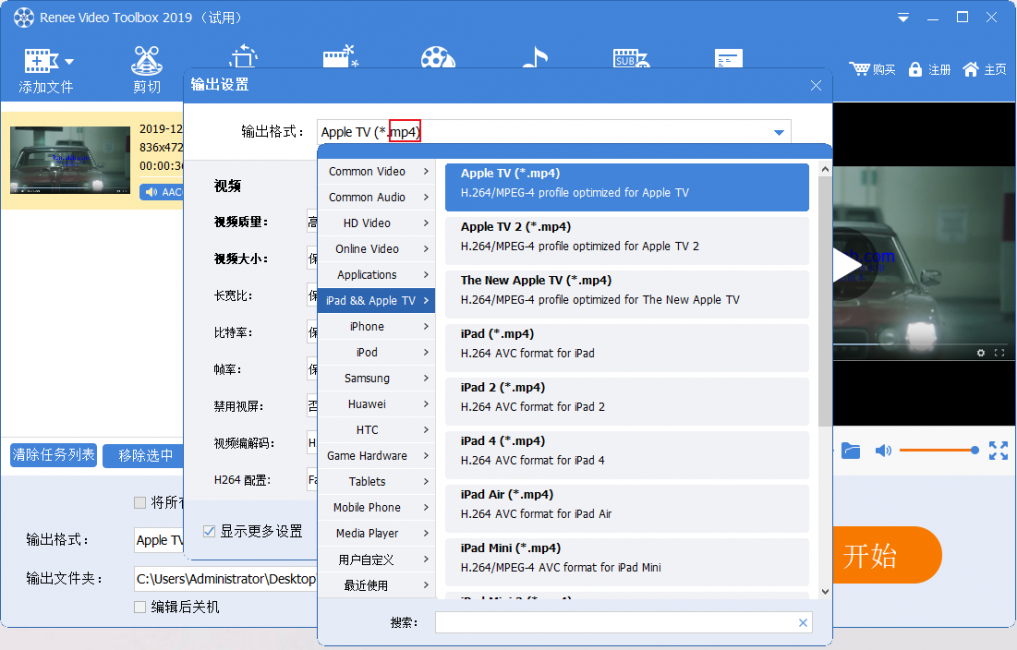Open the opening/ending text tool icon
This screenshot has width=1017, height=650.
point(728,58)
